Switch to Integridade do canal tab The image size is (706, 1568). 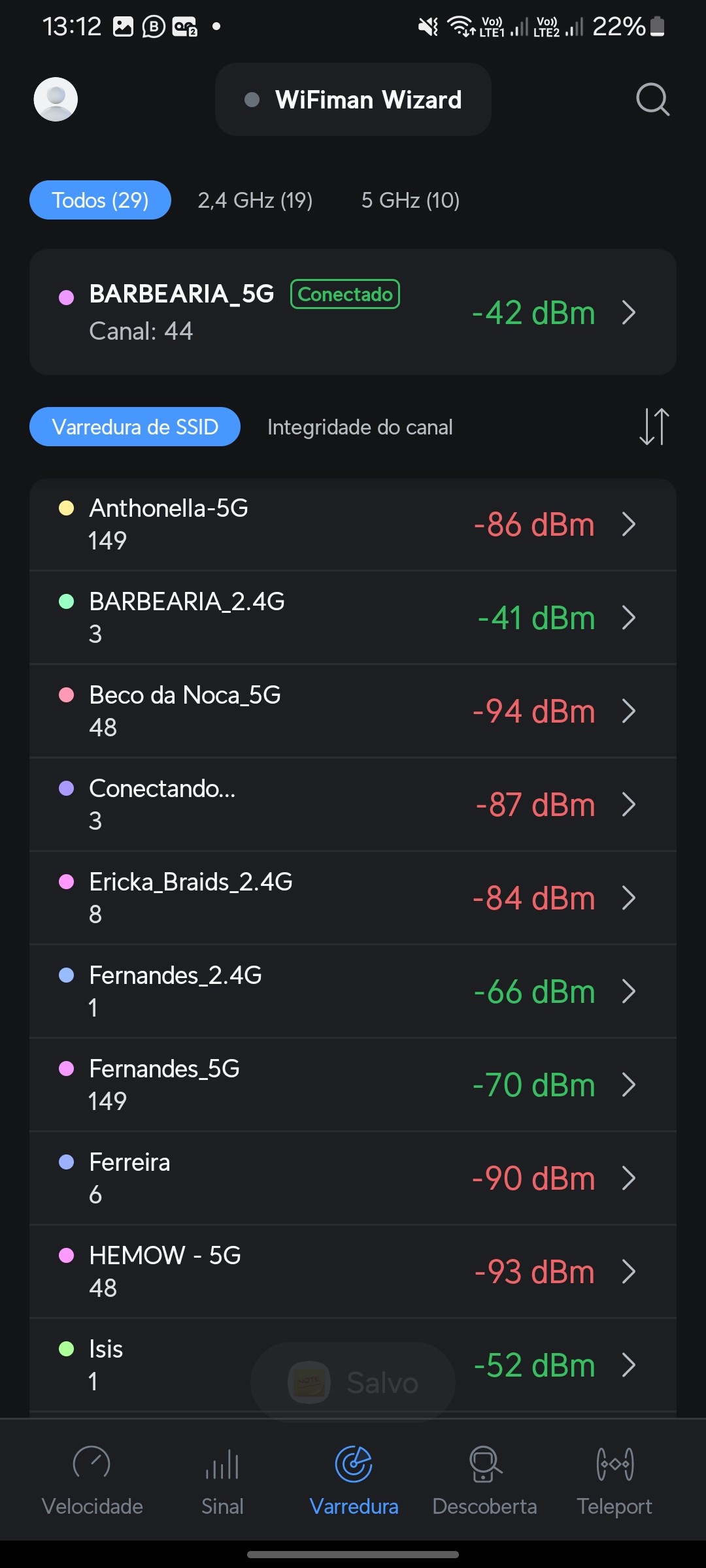point(360,427)
